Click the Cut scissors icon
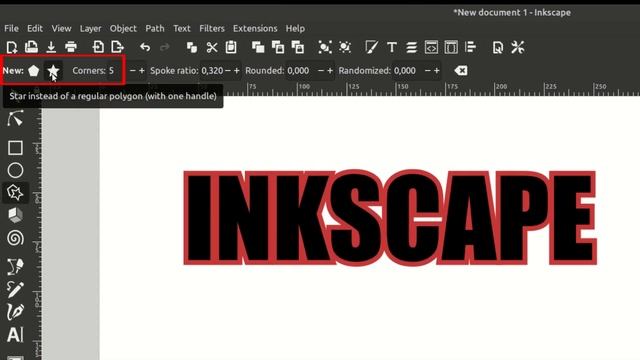Viewport: 640px width, 360px height. 211,47
